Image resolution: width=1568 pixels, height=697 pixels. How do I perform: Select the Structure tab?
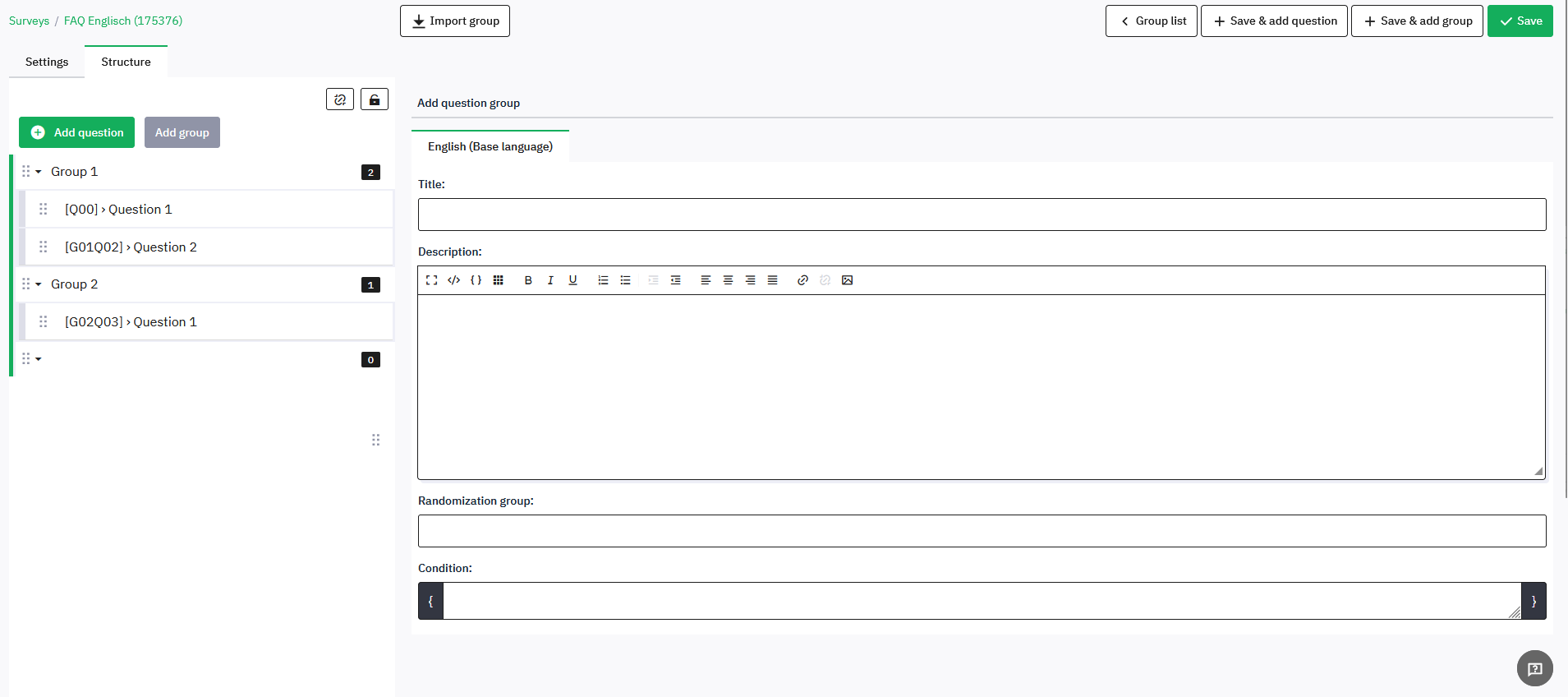126,62
